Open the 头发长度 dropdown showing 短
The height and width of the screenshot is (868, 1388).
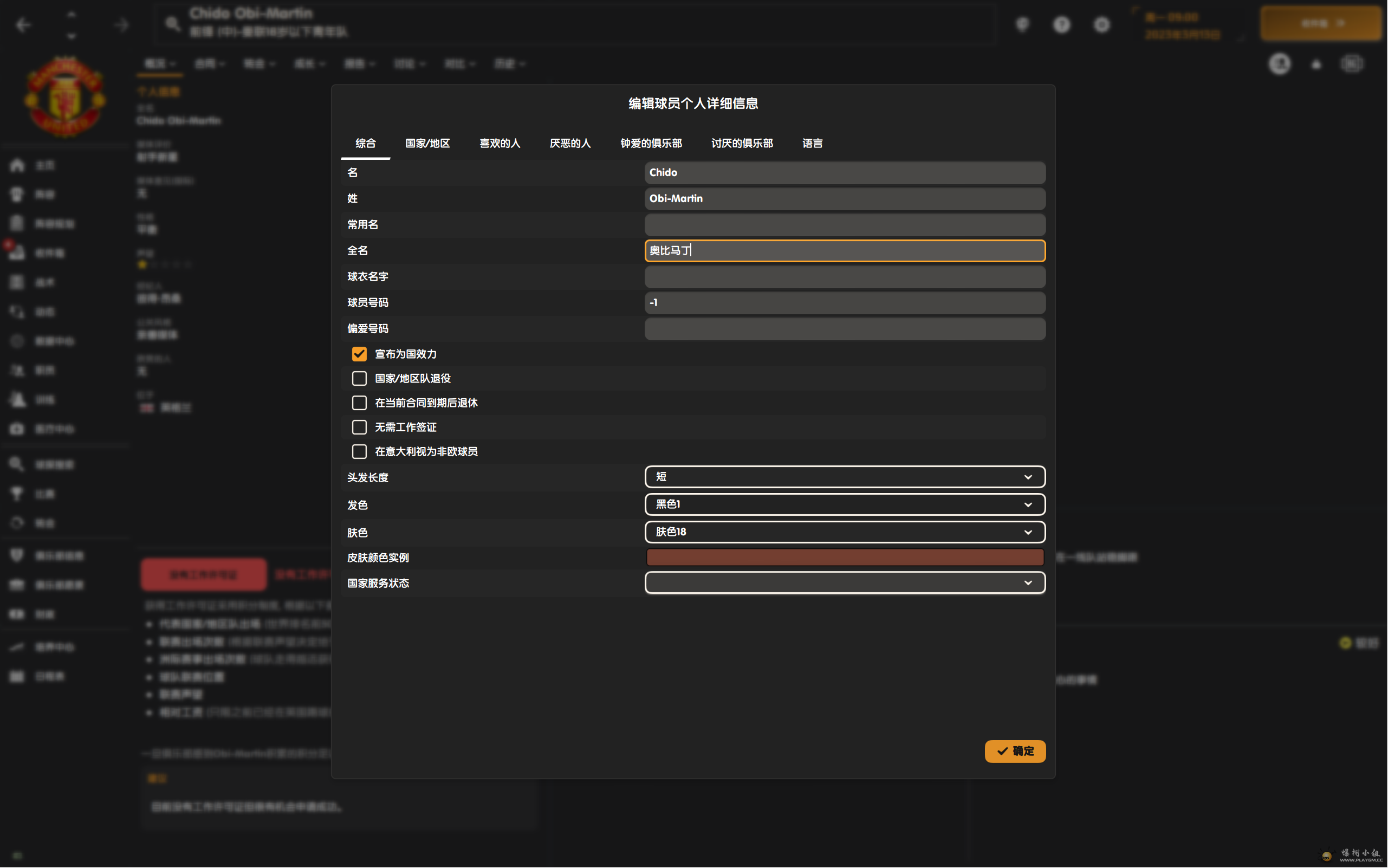(845, 477)
